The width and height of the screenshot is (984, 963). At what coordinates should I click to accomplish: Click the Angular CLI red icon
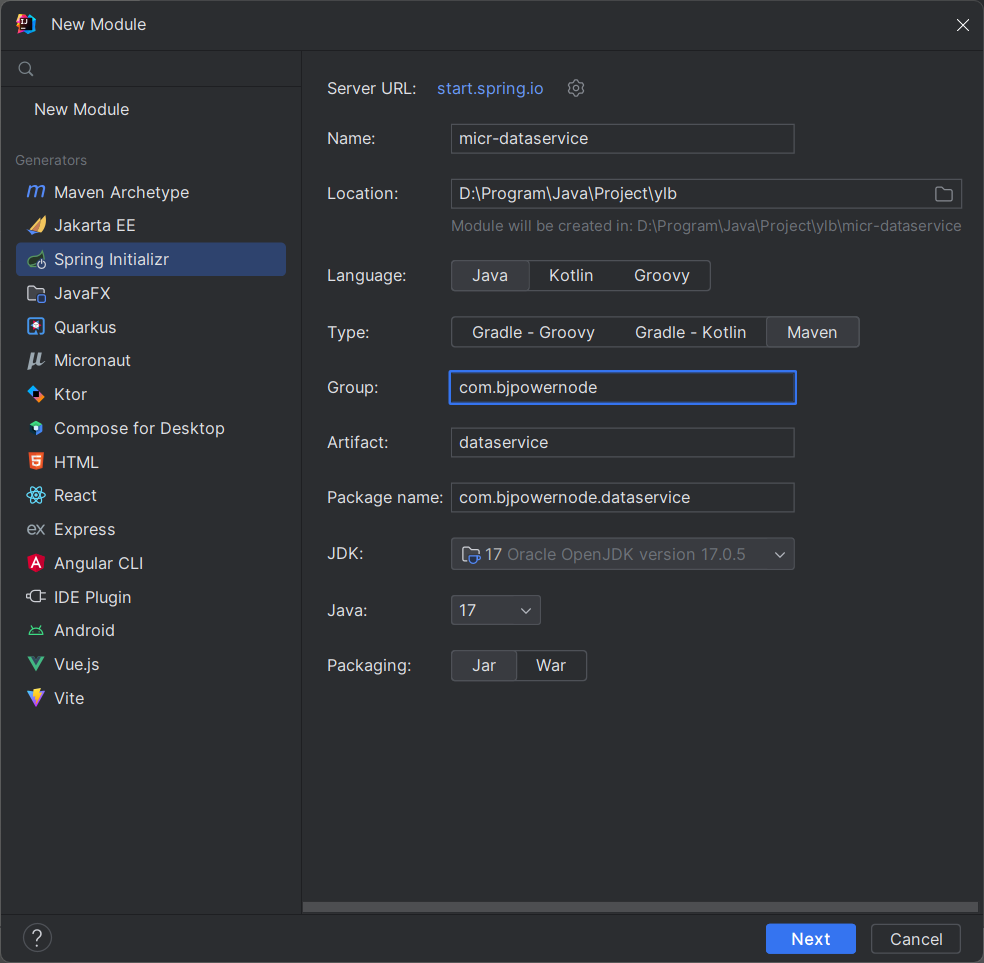[x=36, y=563]
